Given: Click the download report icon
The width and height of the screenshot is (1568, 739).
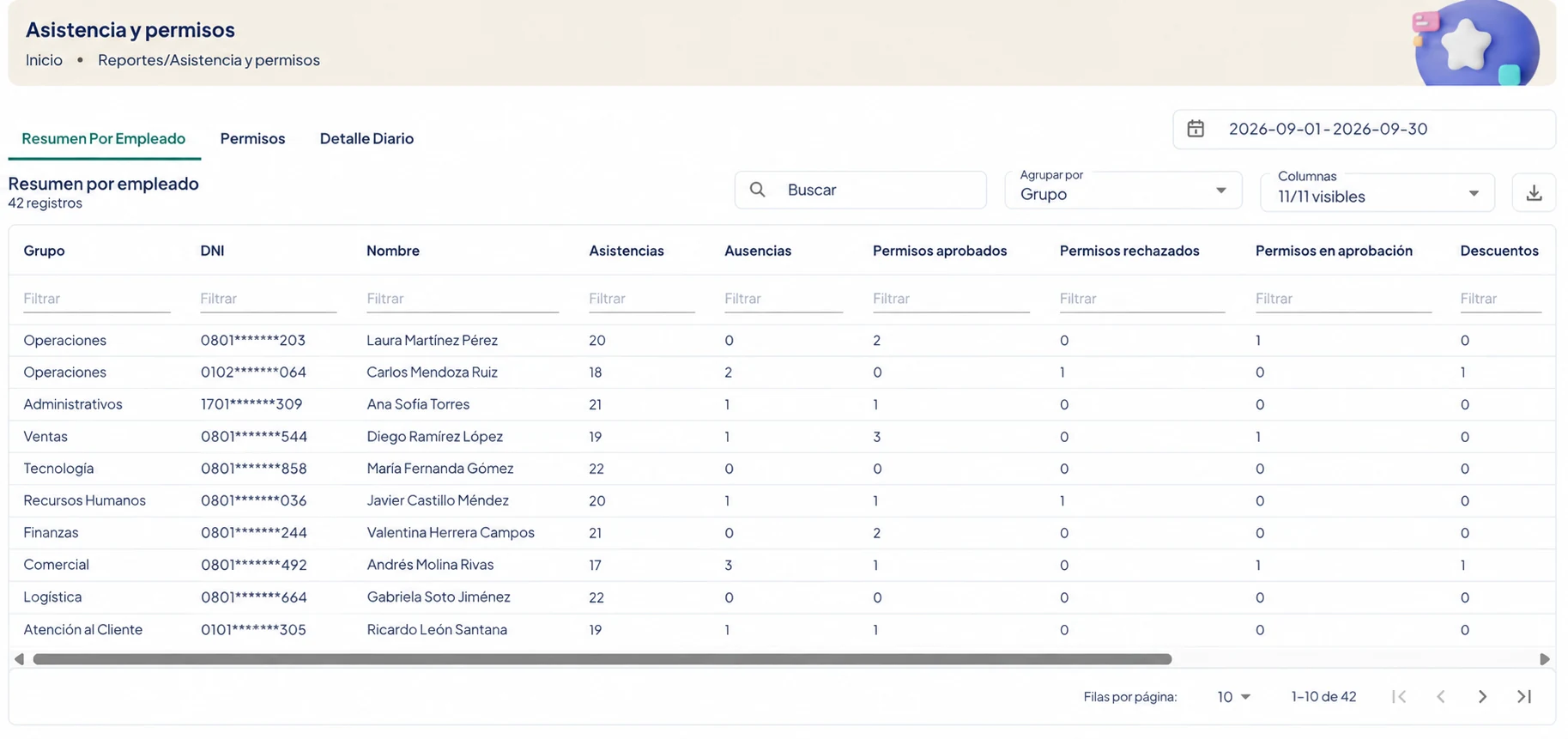Looking at the screenshot, I should point(1534,192).
